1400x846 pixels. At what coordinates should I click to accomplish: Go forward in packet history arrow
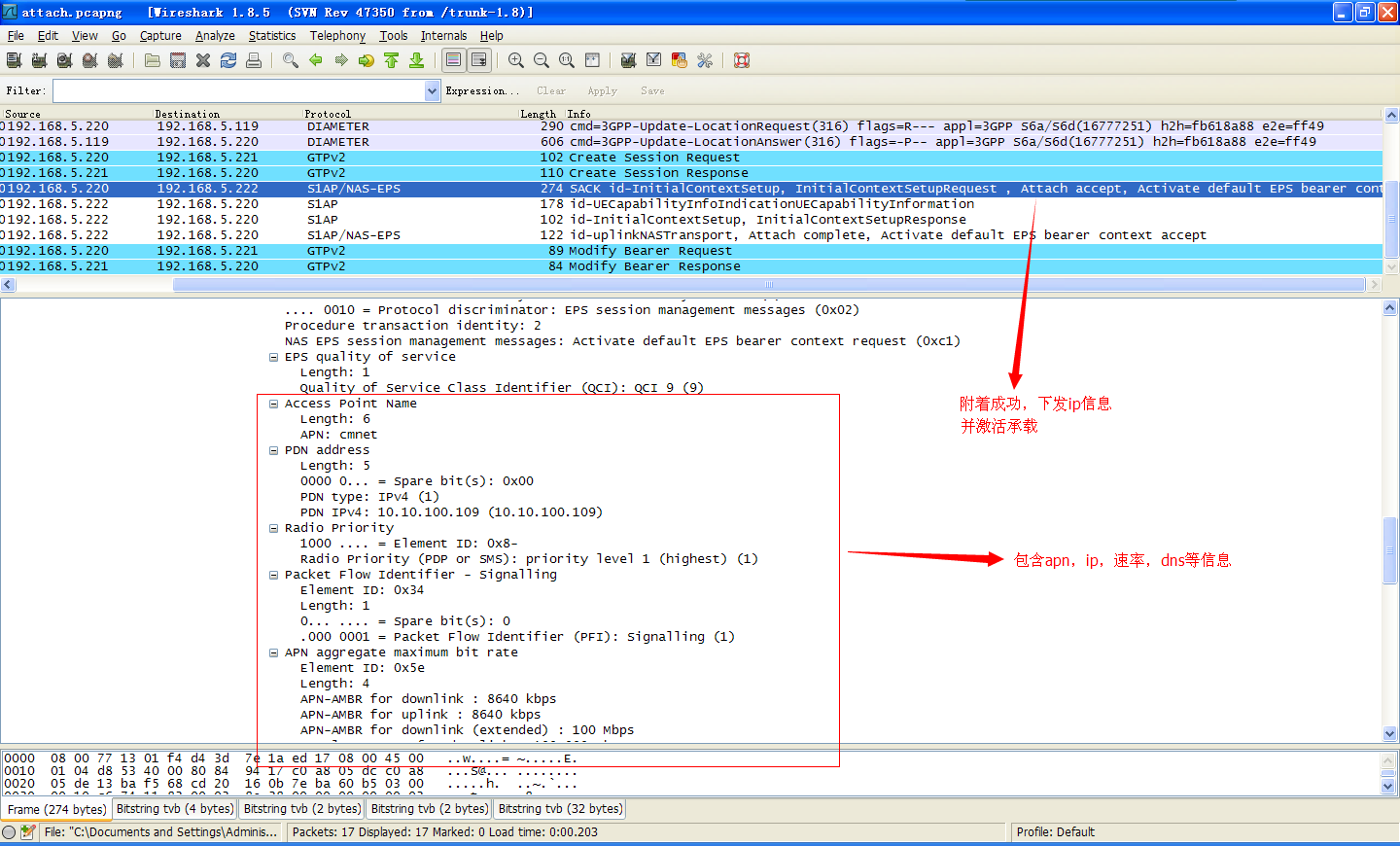point(341,60)
